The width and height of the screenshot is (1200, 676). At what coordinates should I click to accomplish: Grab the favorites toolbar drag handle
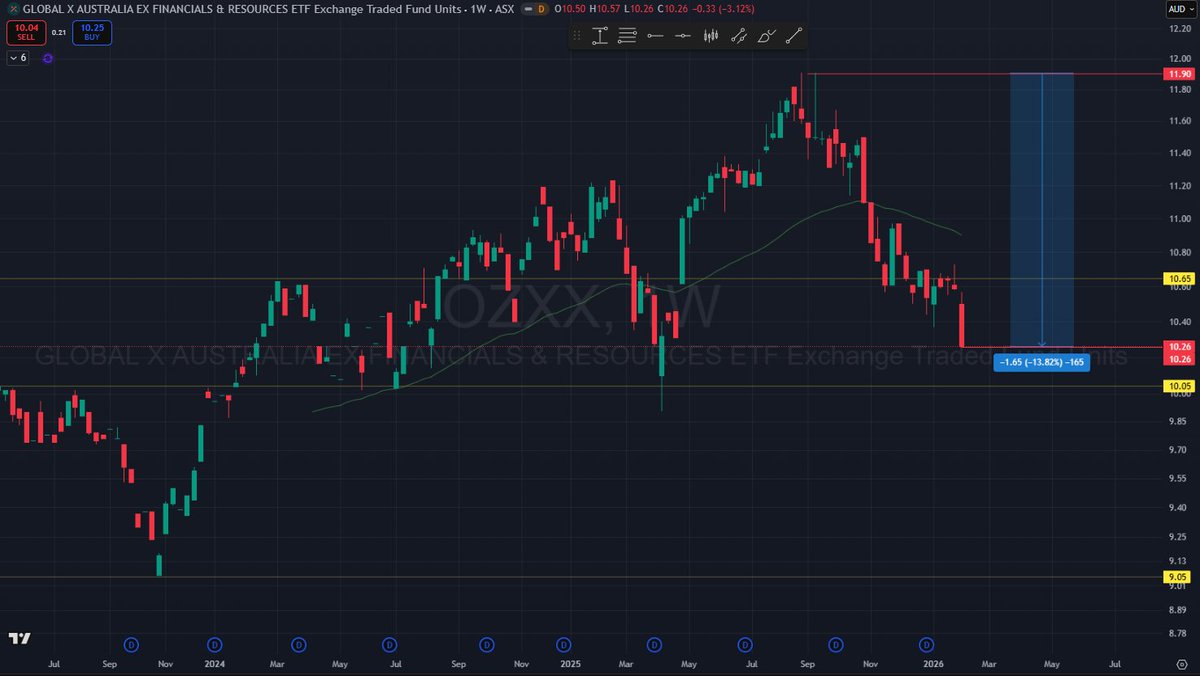pos(577,36)
